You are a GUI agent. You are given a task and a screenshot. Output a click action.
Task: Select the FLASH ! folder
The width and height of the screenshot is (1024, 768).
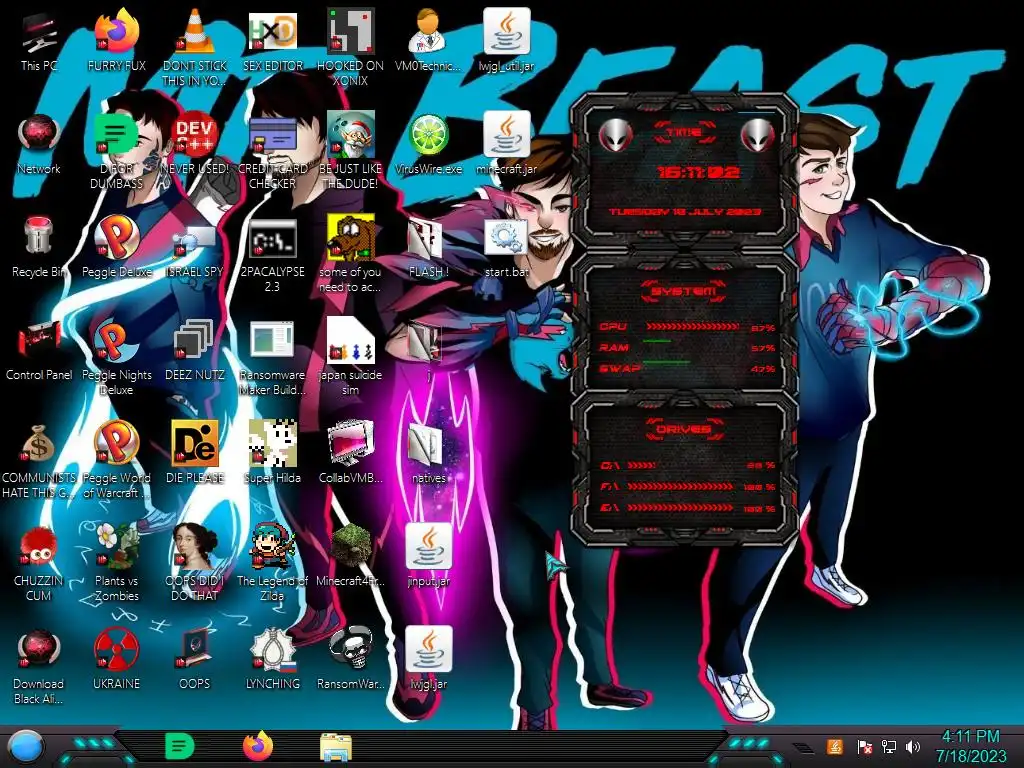pyautogui.click(x=428, y=248)
